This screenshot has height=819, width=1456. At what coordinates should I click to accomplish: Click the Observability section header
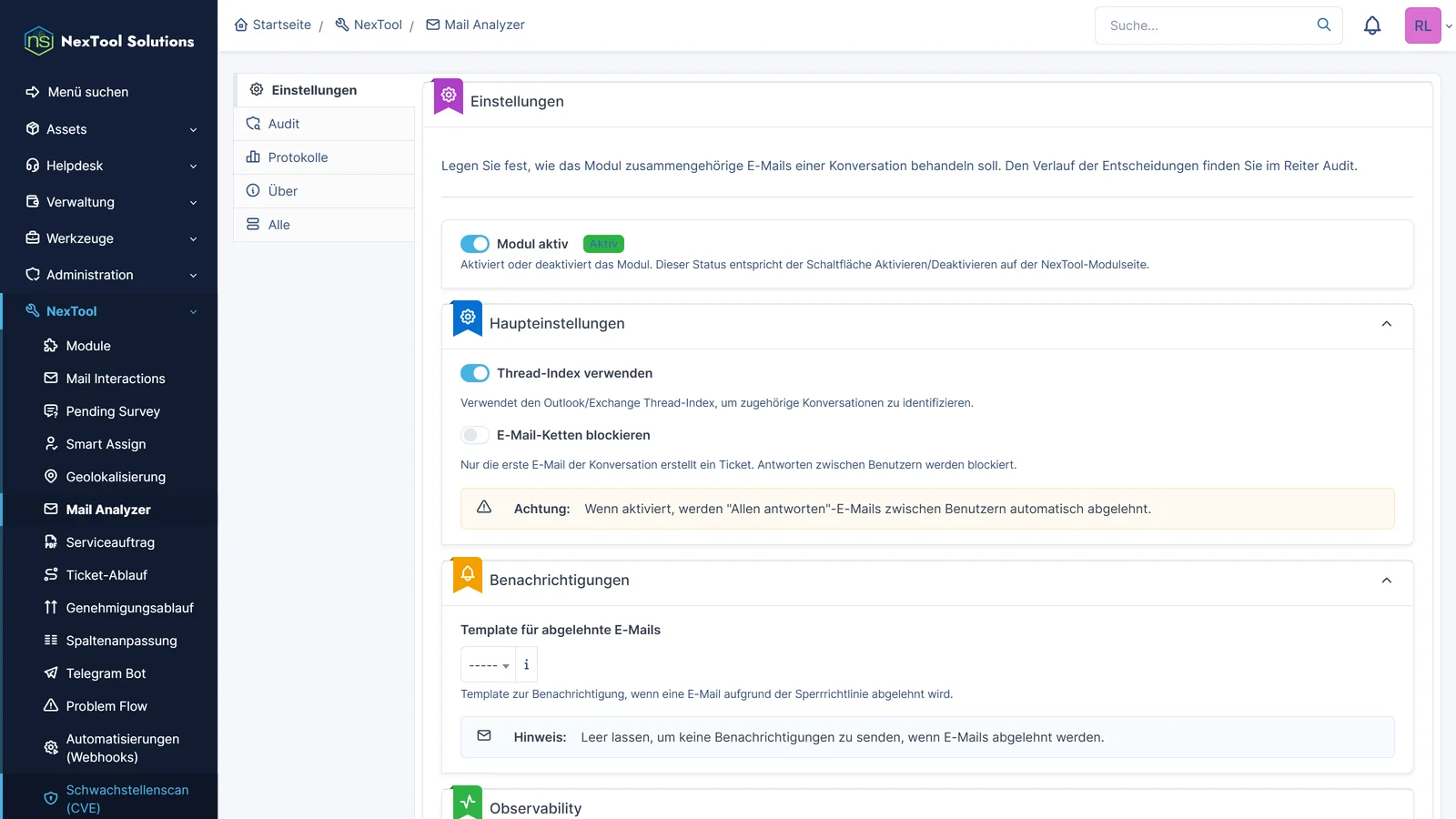927,805
